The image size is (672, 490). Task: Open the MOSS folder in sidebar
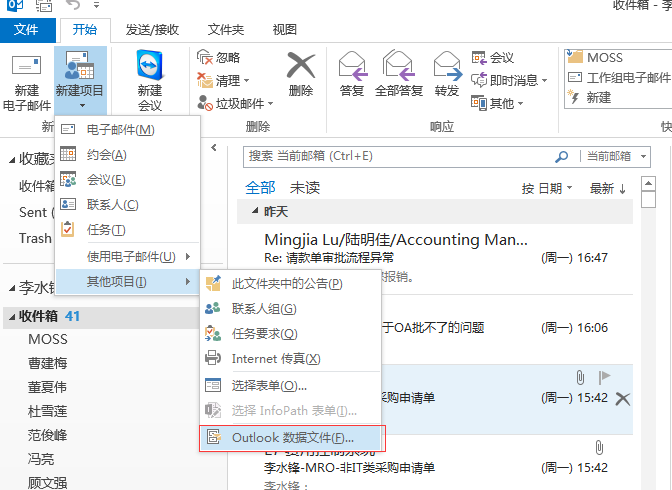[x=48, y=339]
